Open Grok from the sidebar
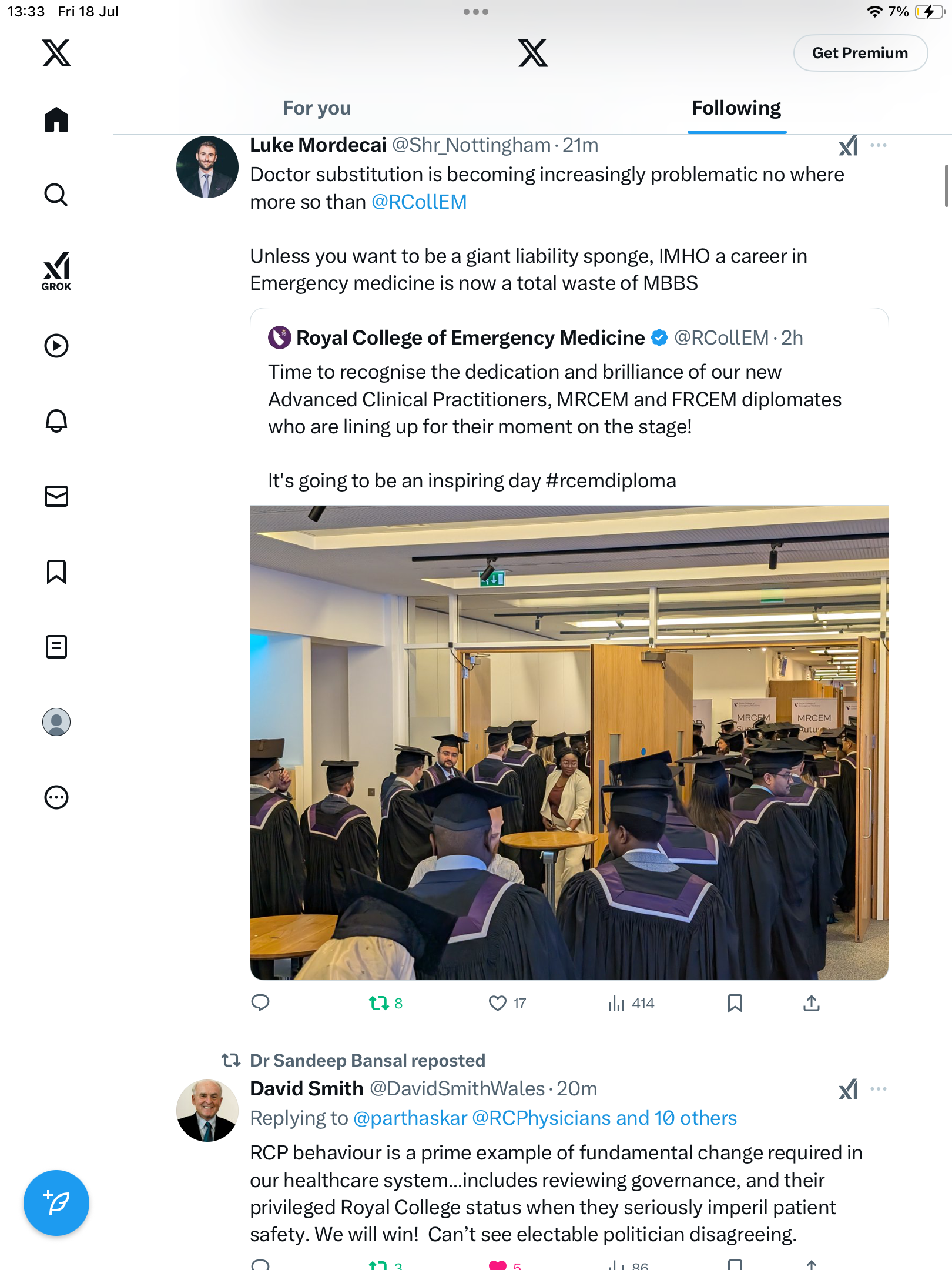This screenshot has width=952, height=1270. coord(56,271)
